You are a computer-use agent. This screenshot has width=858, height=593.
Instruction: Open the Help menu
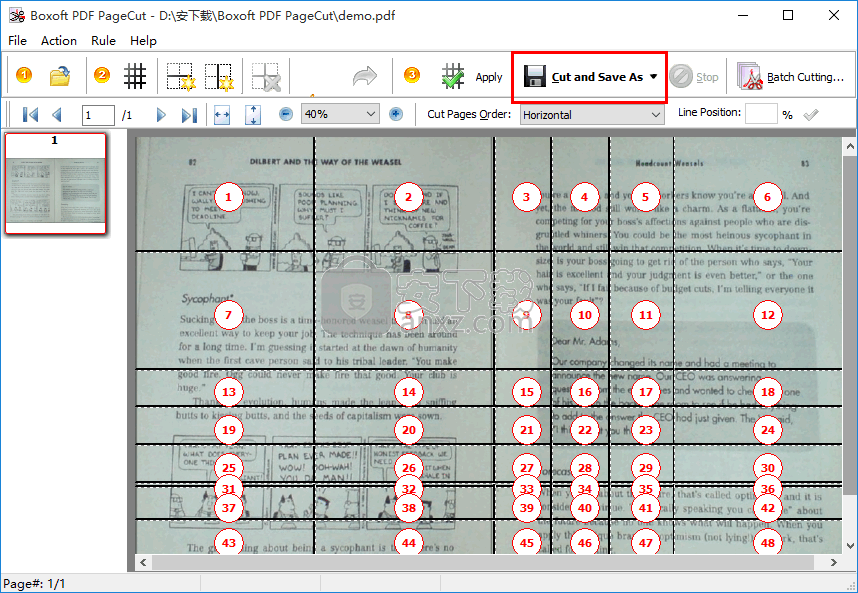point(143,40)
